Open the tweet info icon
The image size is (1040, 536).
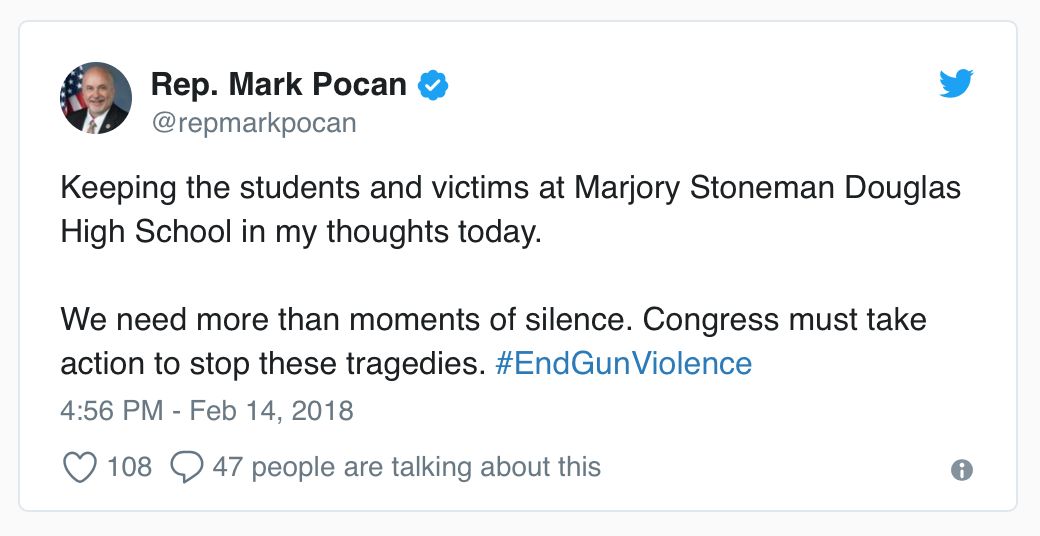(962, 470)
